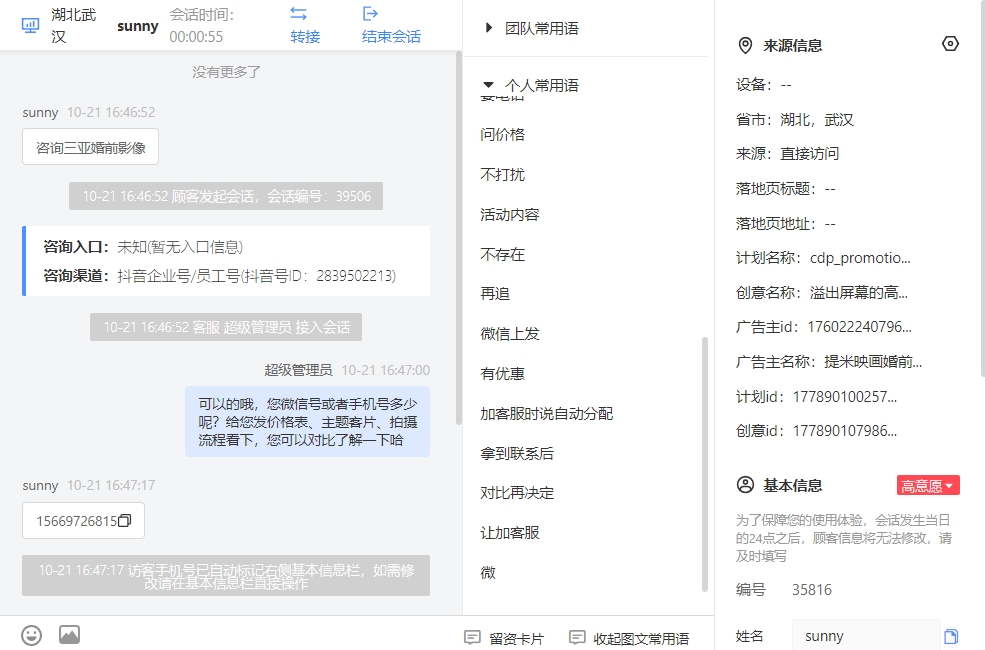Click the monitor icon beside 湖北武汉
Screen dimensions: 985x650
click(30, 25)
